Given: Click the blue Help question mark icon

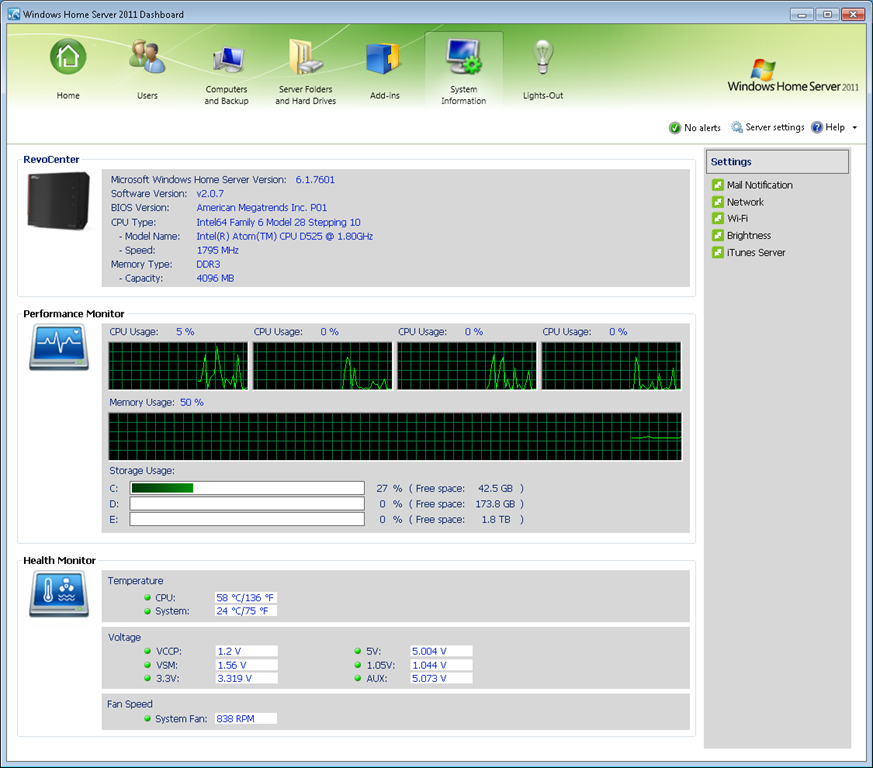Looking at the screenshot, I should tap(817, 128).
